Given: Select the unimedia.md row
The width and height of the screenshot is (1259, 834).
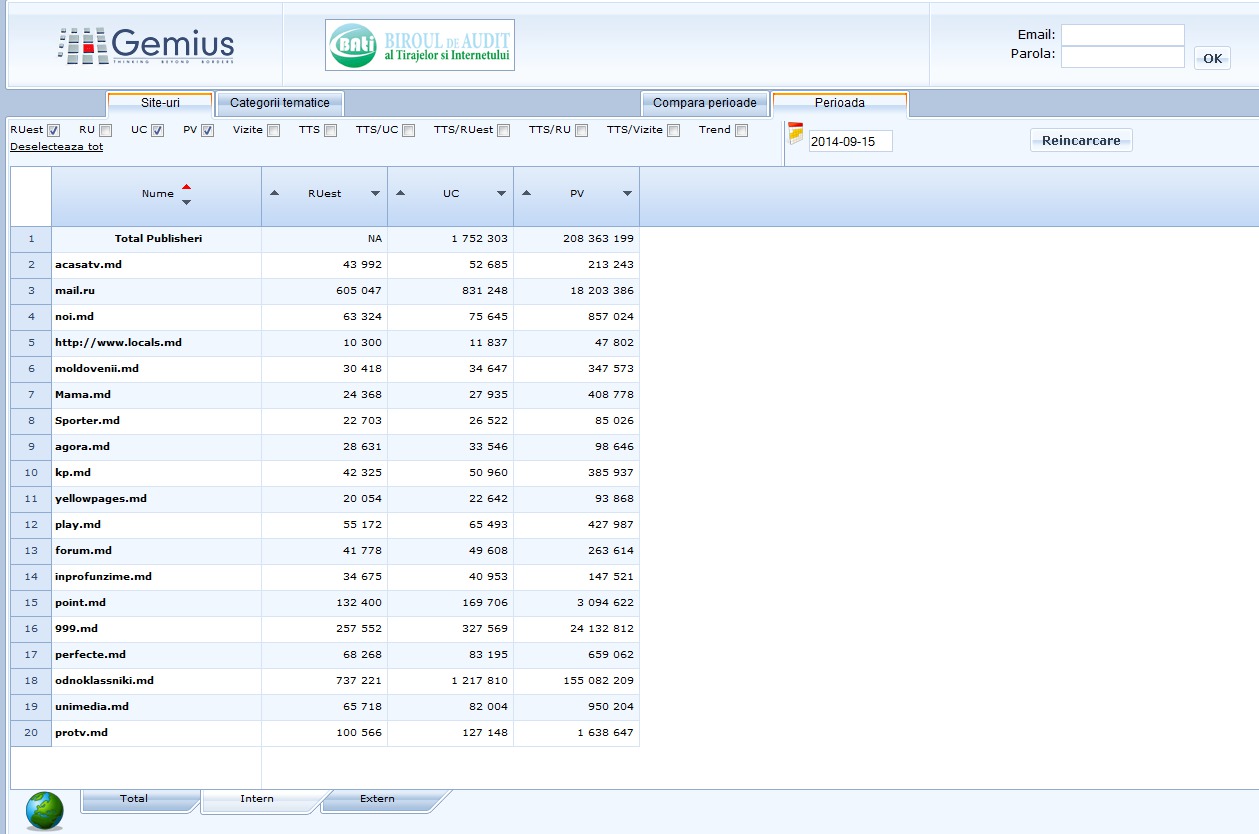Looking at the screenshot, I should [x=325, y=707].
